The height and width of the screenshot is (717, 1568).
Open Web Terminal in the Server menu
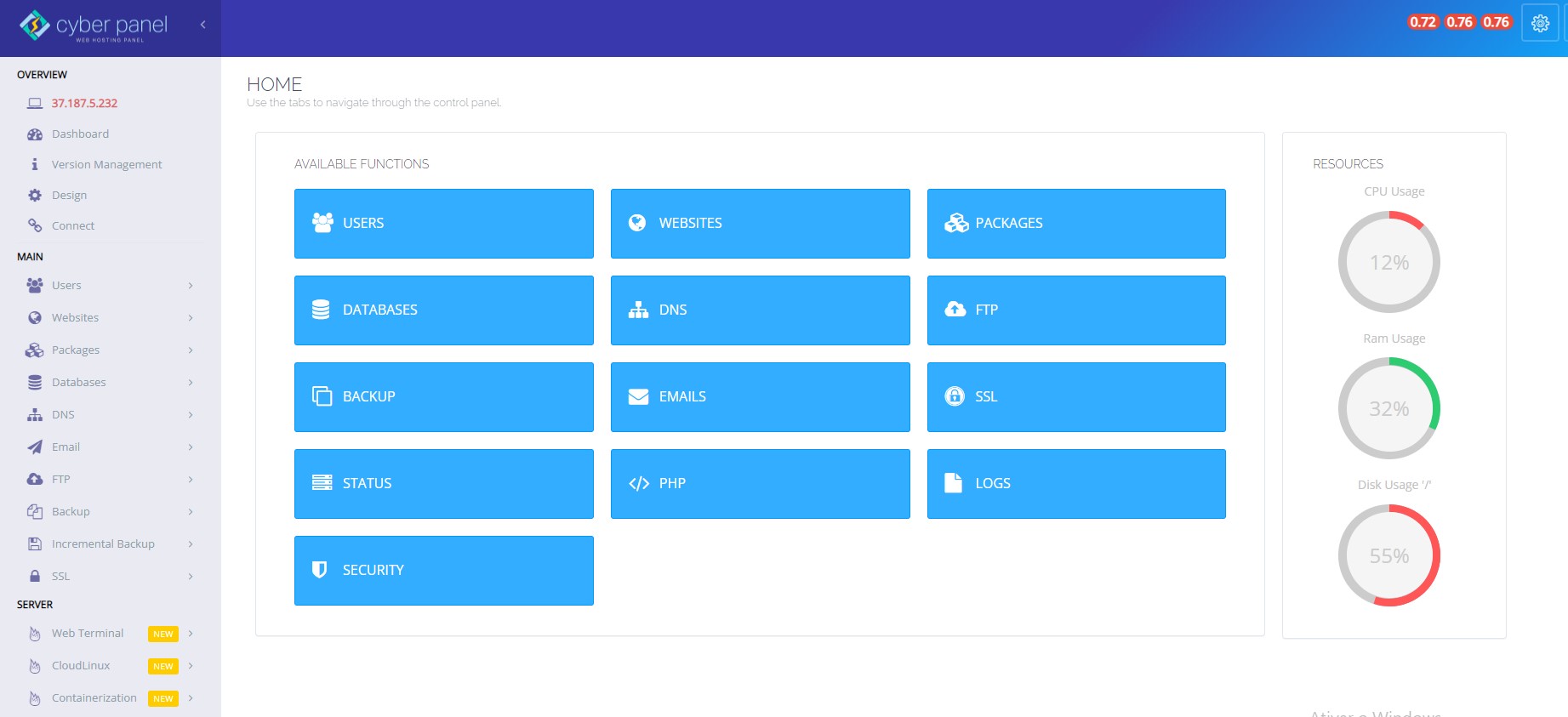88,633
